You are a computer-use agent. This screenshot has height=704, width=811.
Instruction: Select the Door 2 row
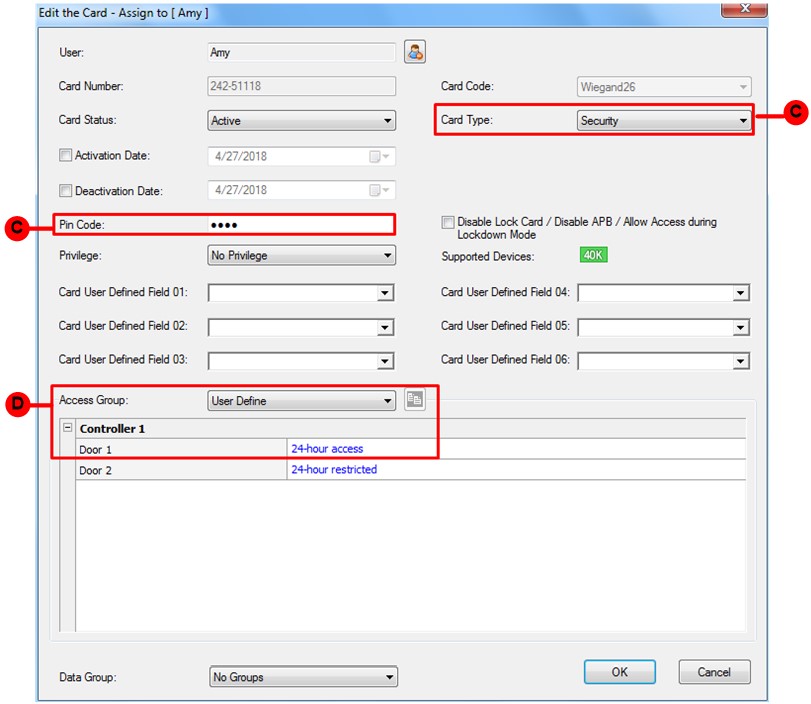click(x=411, y=470)
